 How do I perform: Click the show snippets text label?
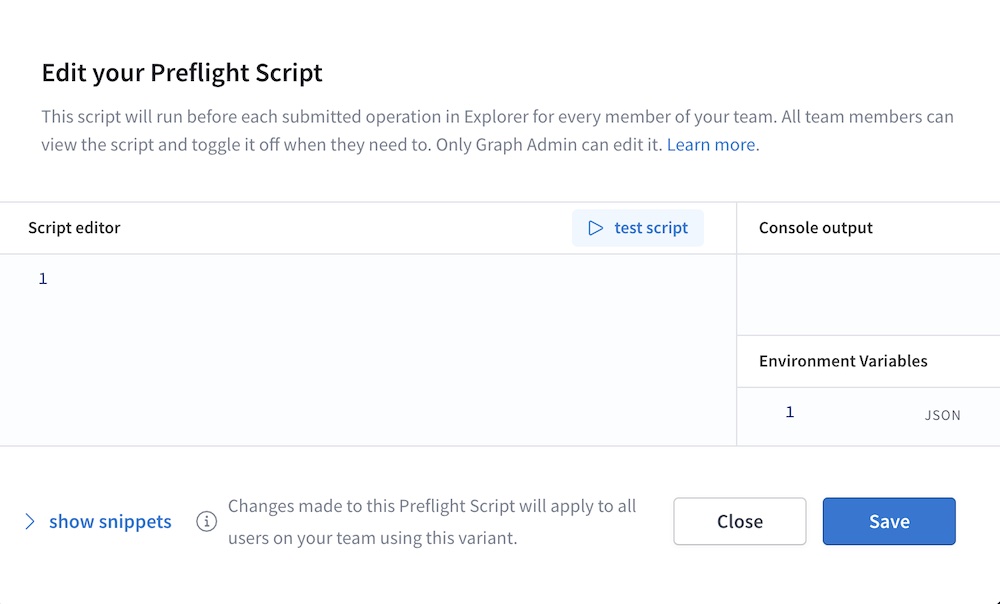point(110,521)
